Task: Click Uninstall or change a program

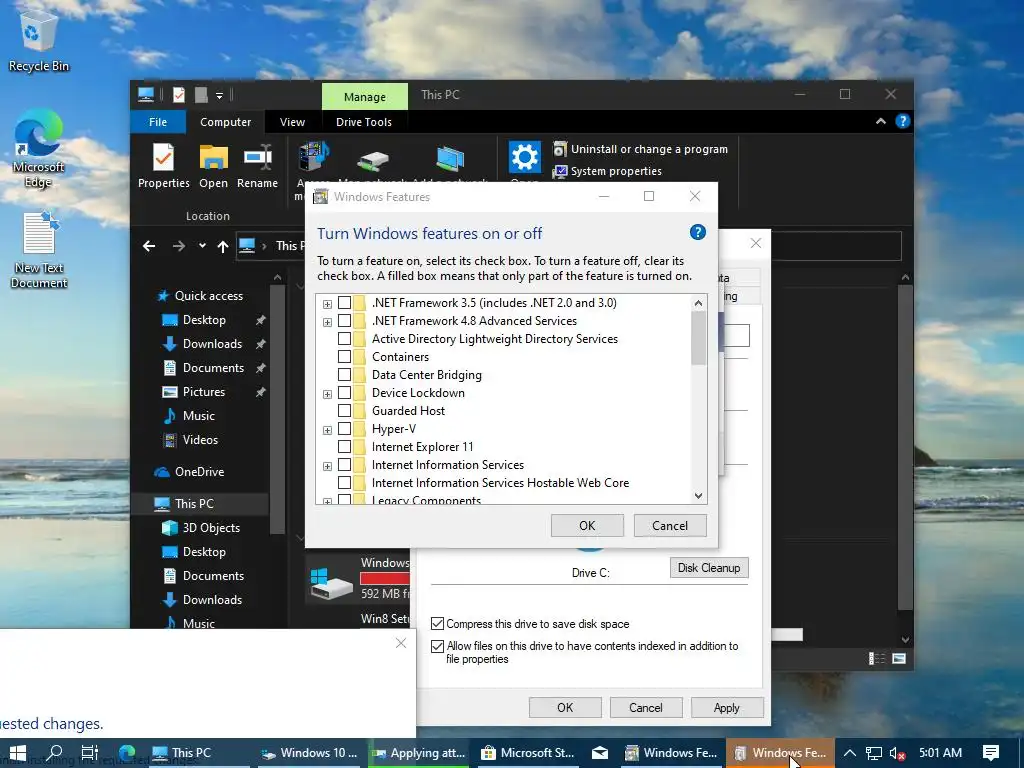Action: tap(641, 149)
